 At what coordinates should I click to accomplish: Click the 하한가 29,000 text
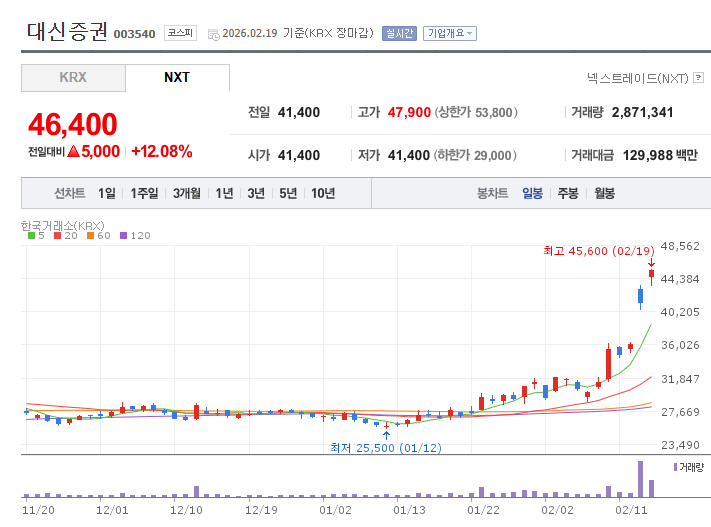tap(475, 155)
